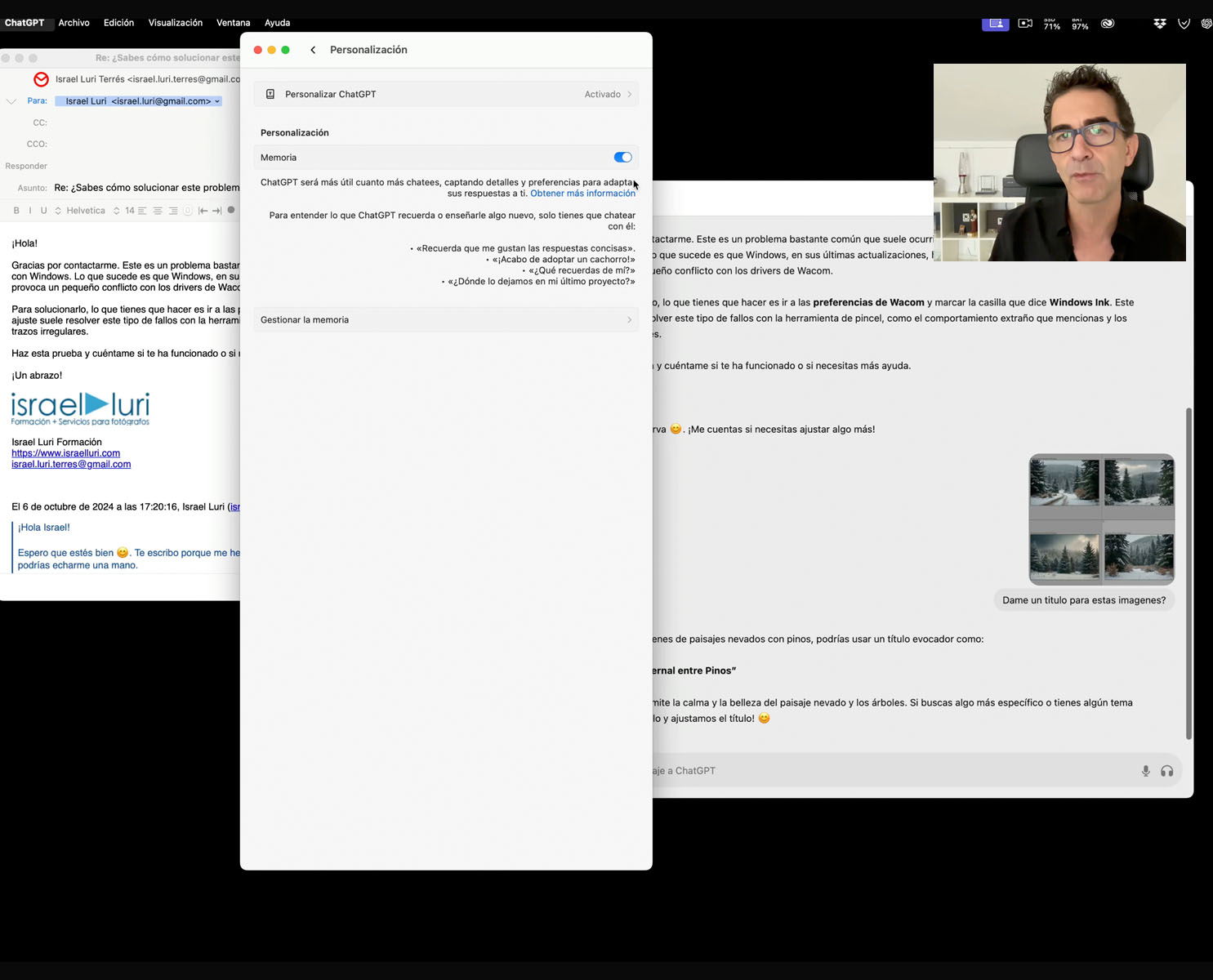Open the Edición menu
The height and width of the screenshot is (980, 1213).
coord(118,23)
